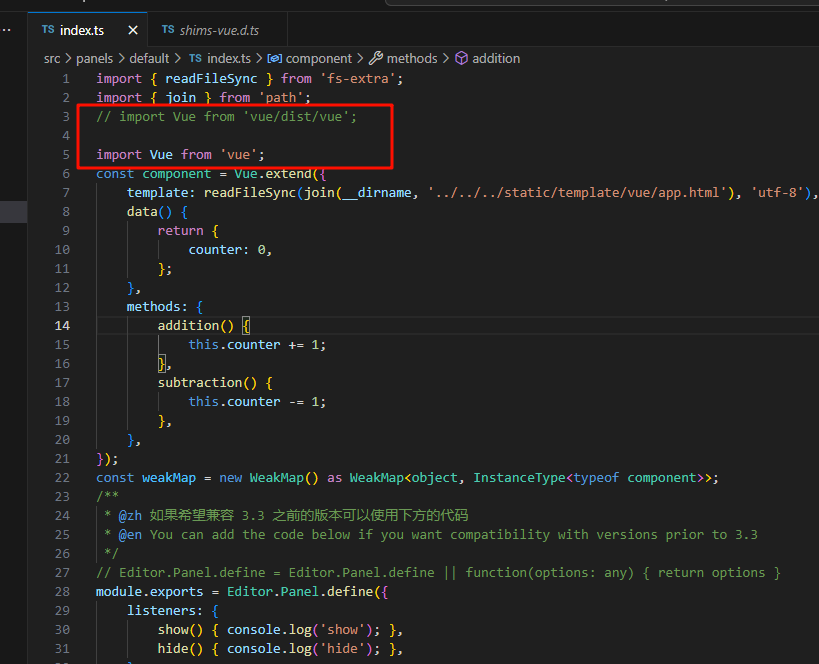Viewport: 819px width, 664px height.
Task: Click the 'path' module string
Action: point(281,98)
